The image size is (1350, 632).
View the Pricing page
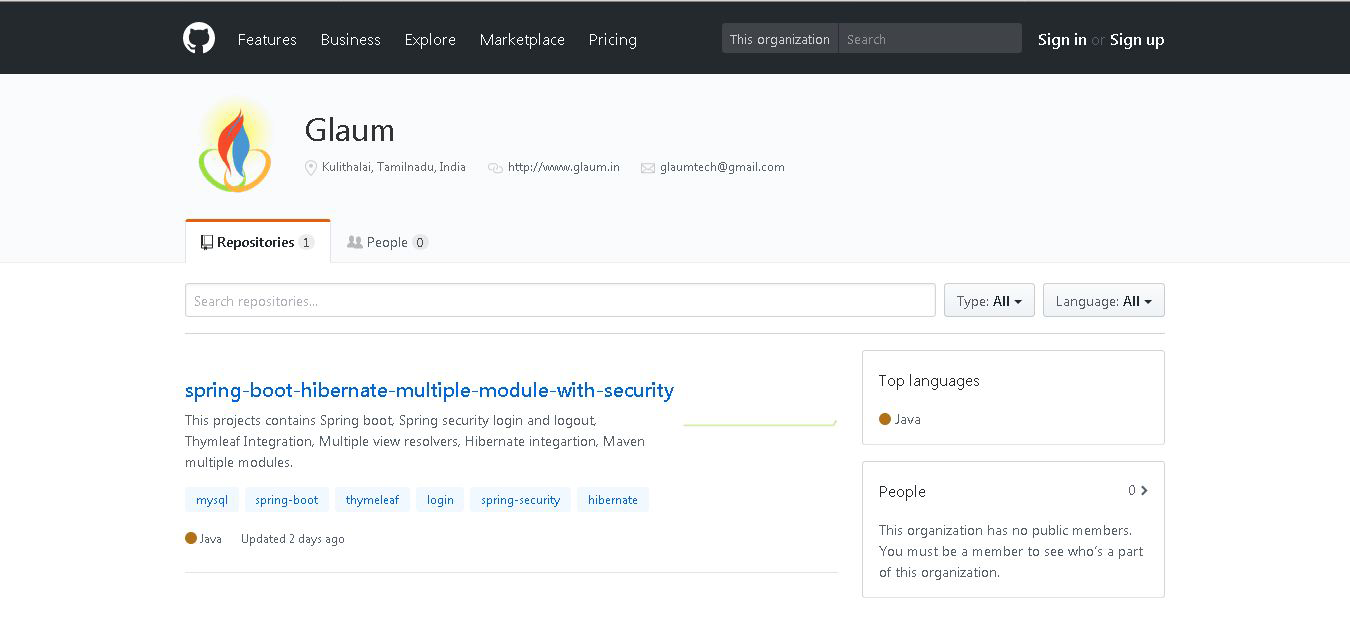pos(613,40)
